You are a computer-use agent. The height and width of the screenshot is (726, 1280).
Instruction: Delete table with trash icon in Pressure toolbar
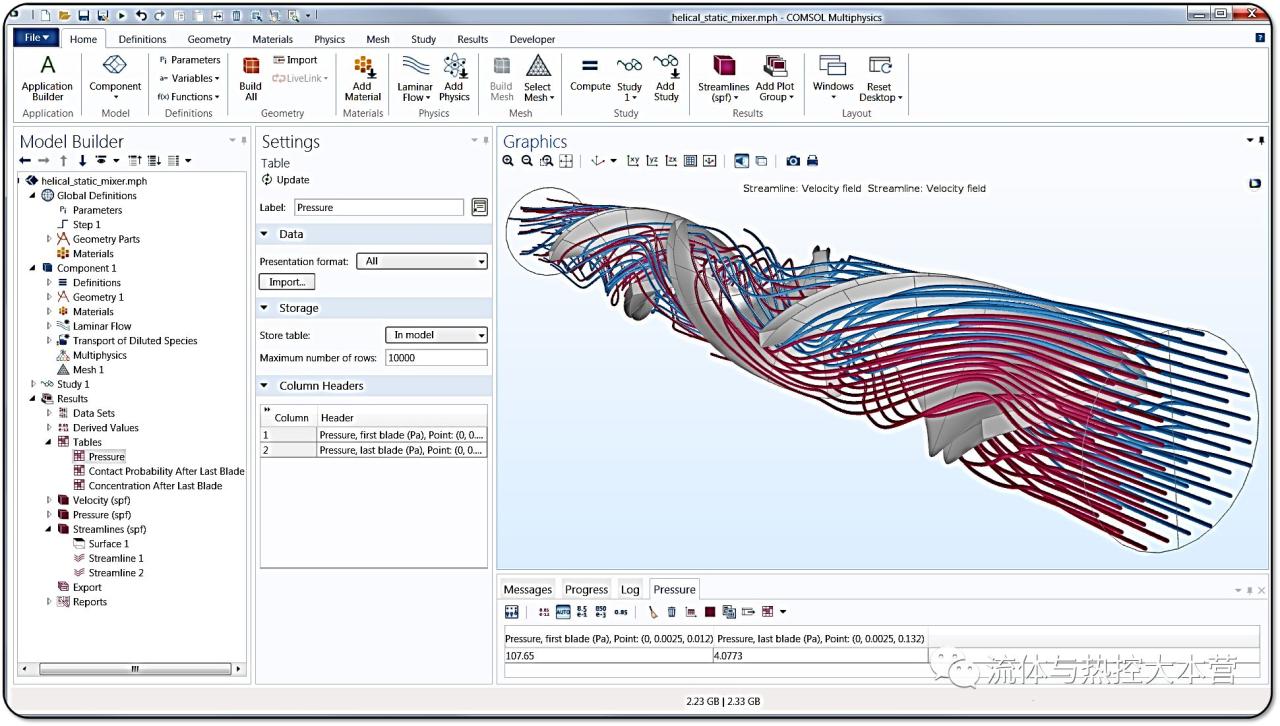click(672, 612)
